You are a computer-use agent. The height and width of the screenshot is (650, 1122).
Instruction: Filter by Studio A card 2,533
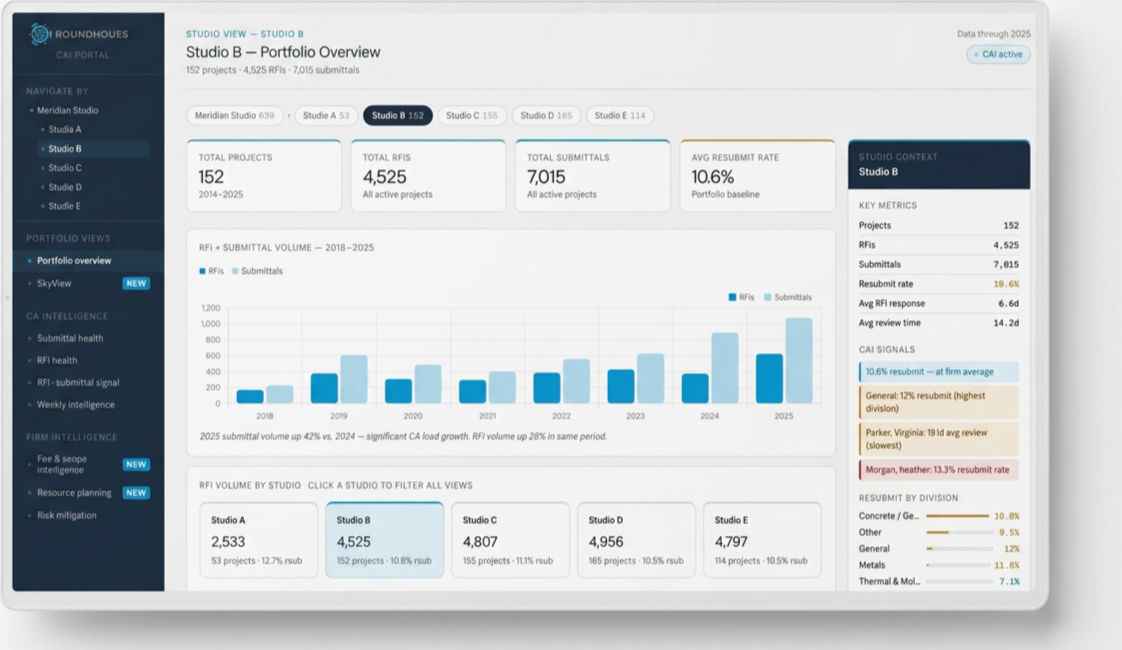[x=258, y=540]
